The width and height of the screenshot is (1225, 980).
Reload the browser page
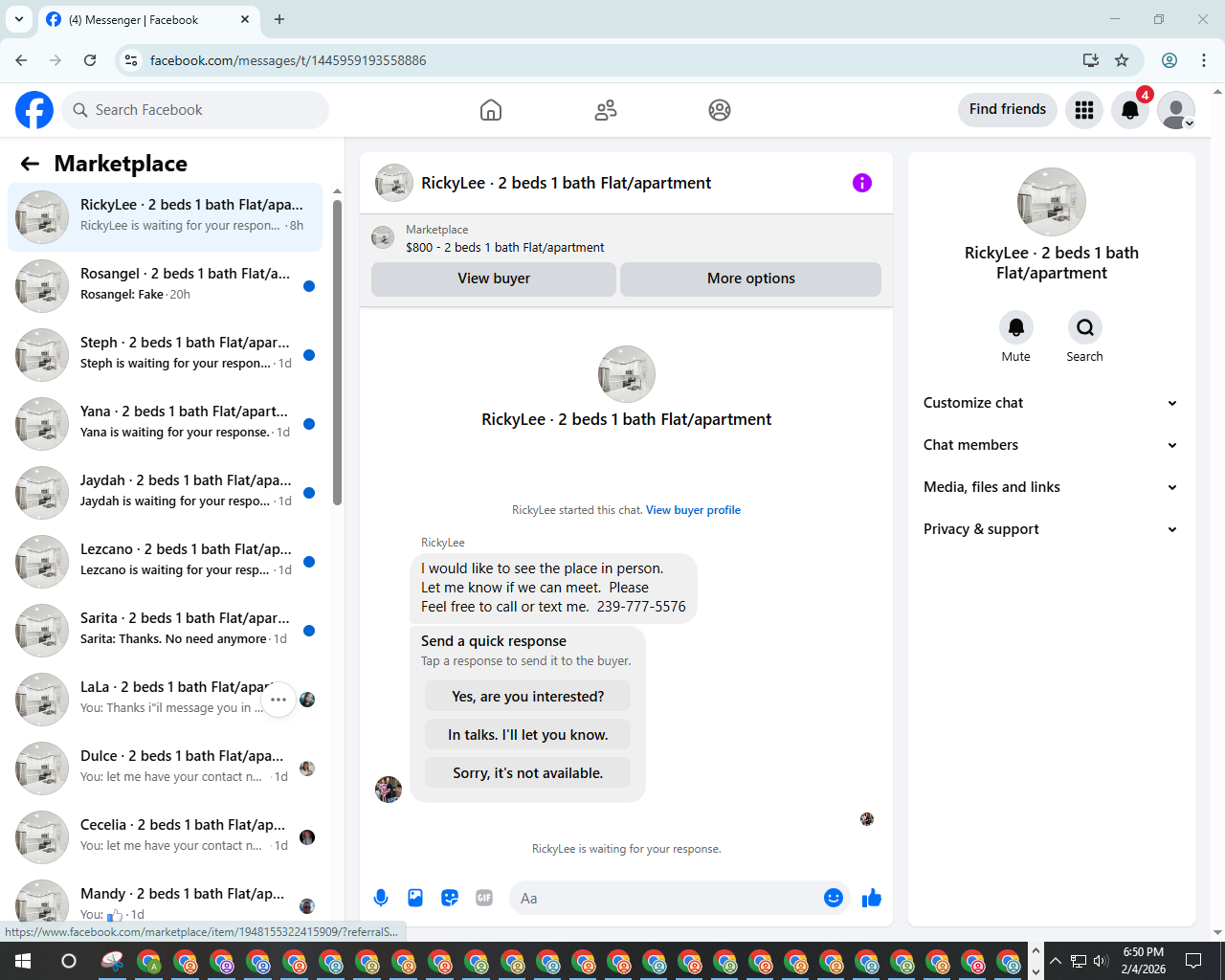[x=90, y=60]
